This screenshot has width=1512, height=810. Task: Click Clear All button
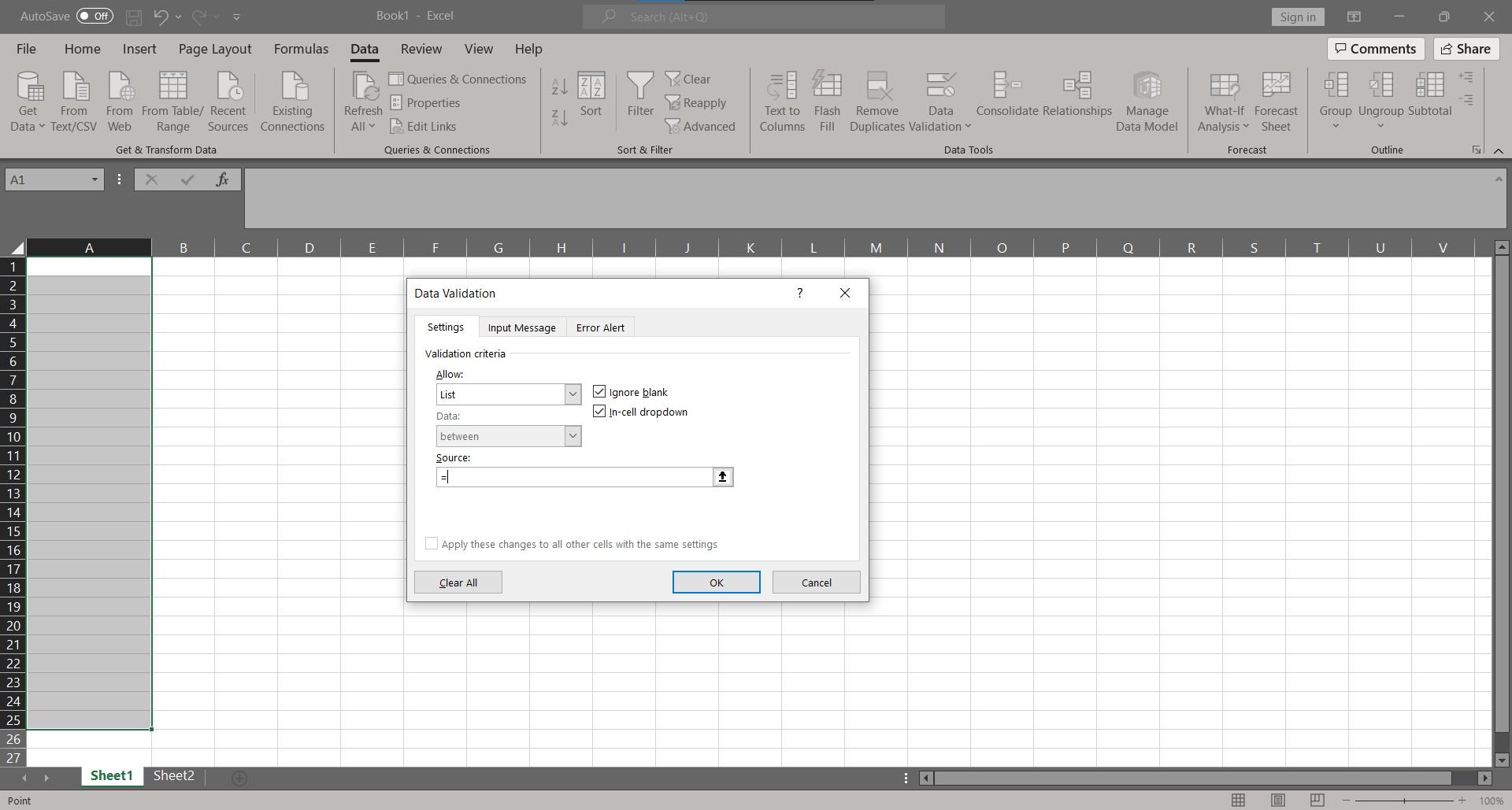[x=458, y=583]
